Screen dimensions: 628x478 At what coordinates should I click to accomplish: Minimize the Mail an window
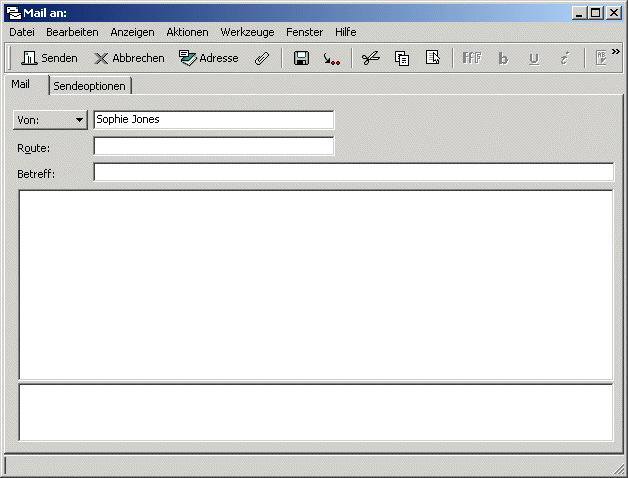(x=578, y=13)
